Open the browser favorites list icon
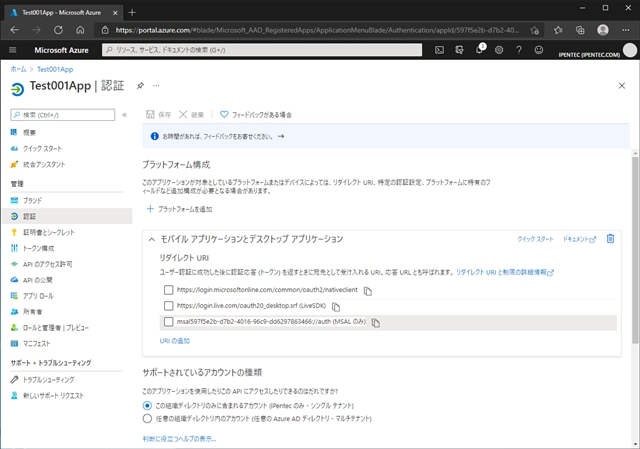 tap(558, 30)
